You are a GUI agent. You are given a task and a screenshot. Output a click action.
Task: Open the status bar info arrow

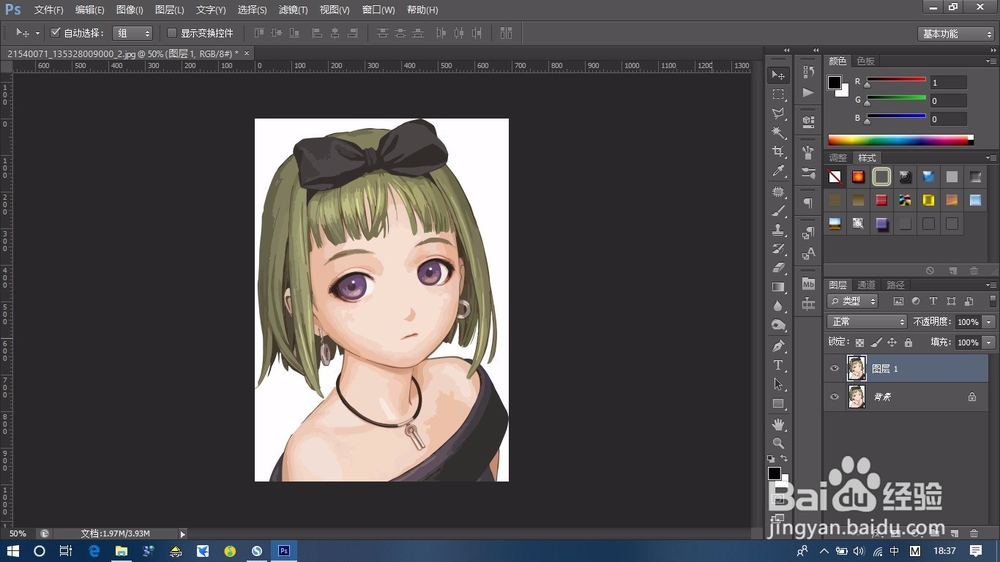pos(182,534)
